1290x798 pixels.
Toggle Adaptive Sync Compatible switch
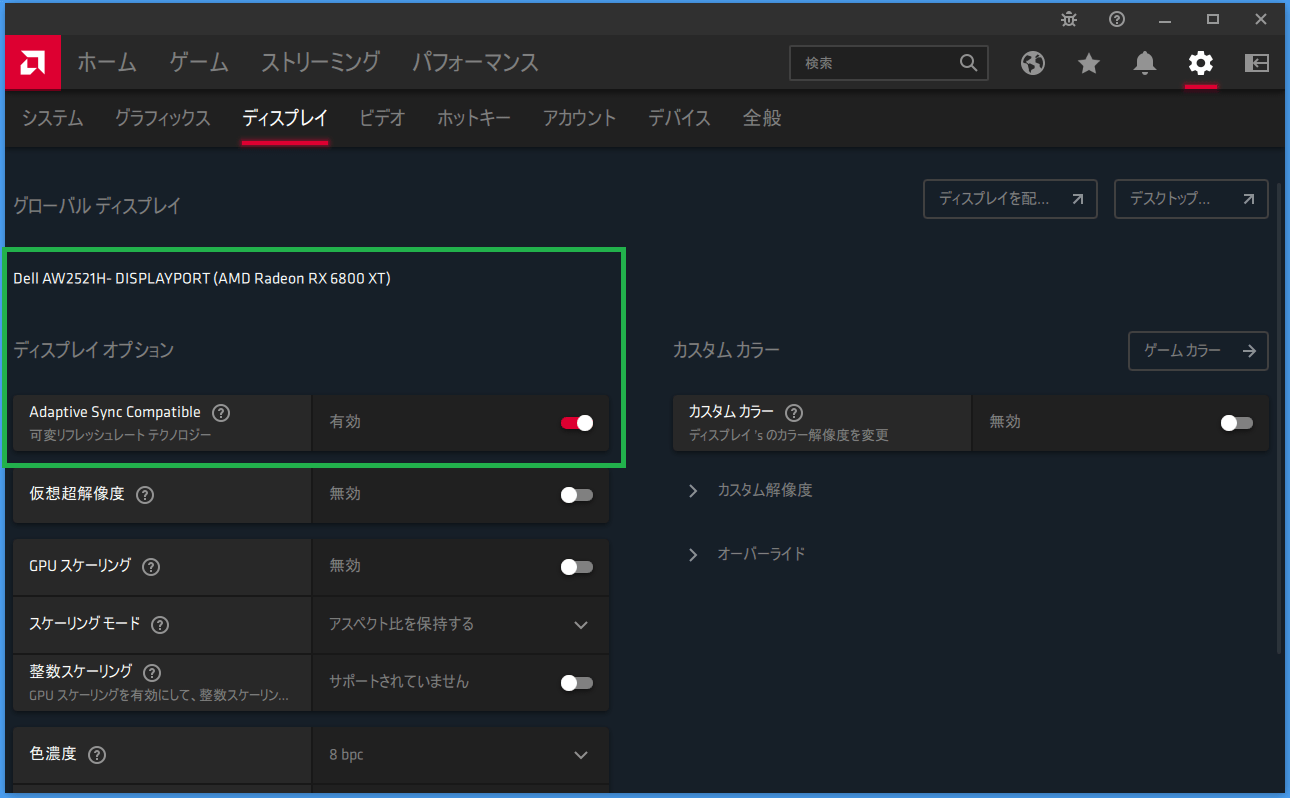(577, 423)
